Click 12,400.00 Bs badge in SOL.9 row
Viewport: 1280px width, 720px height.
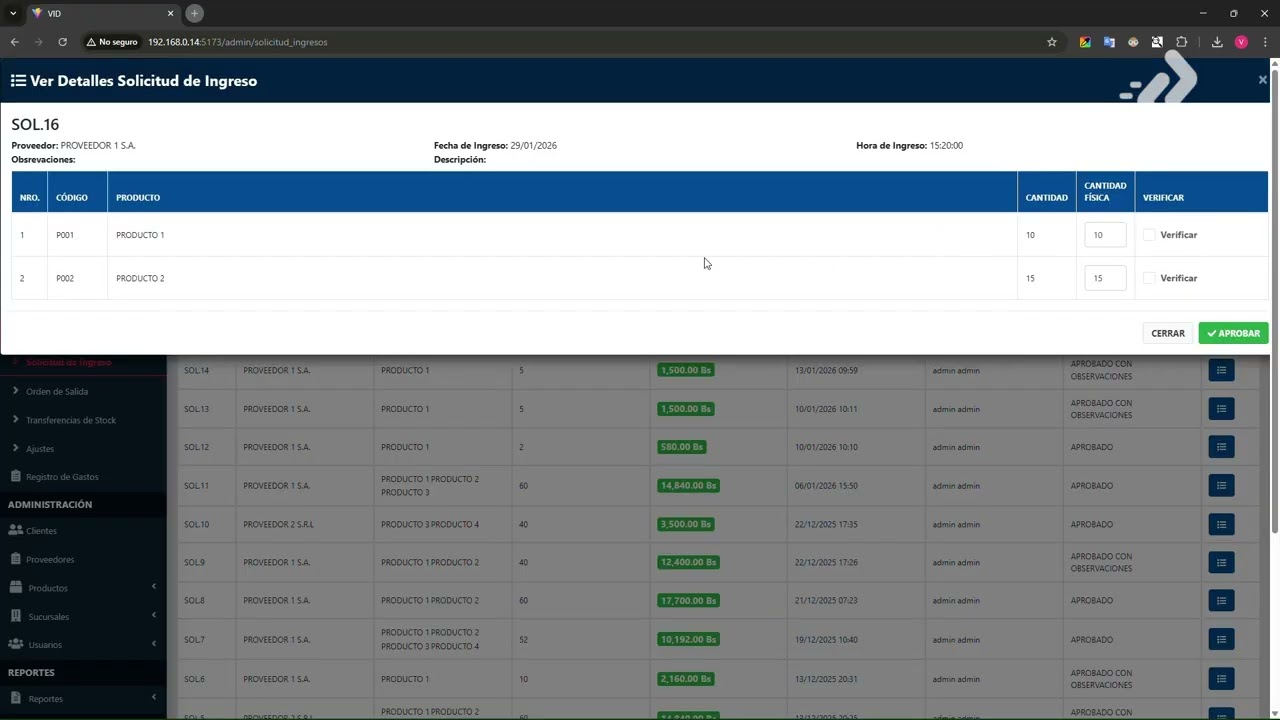point(688,562)
